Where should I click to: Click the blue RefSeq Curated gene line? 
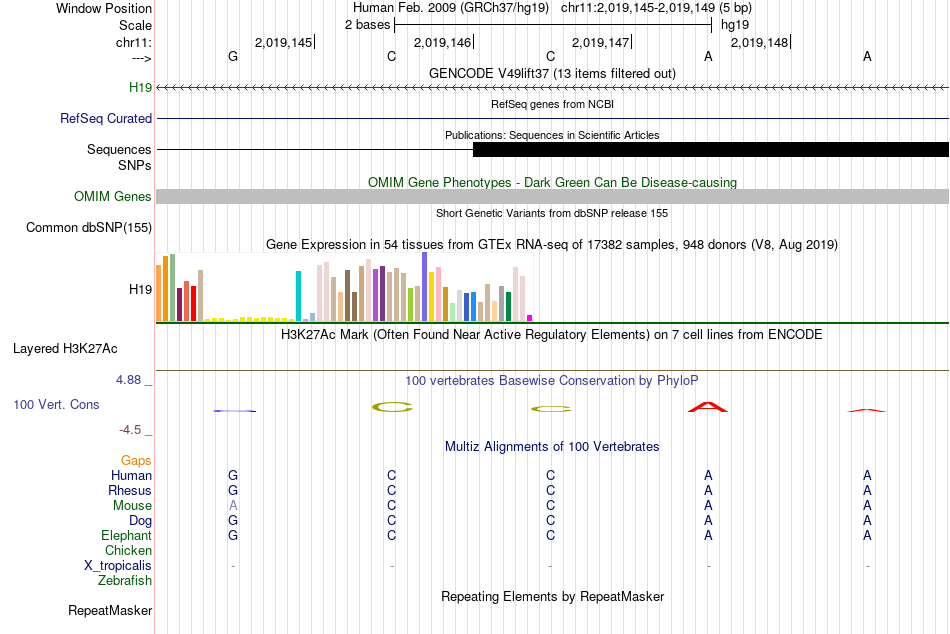pos(552,118)
